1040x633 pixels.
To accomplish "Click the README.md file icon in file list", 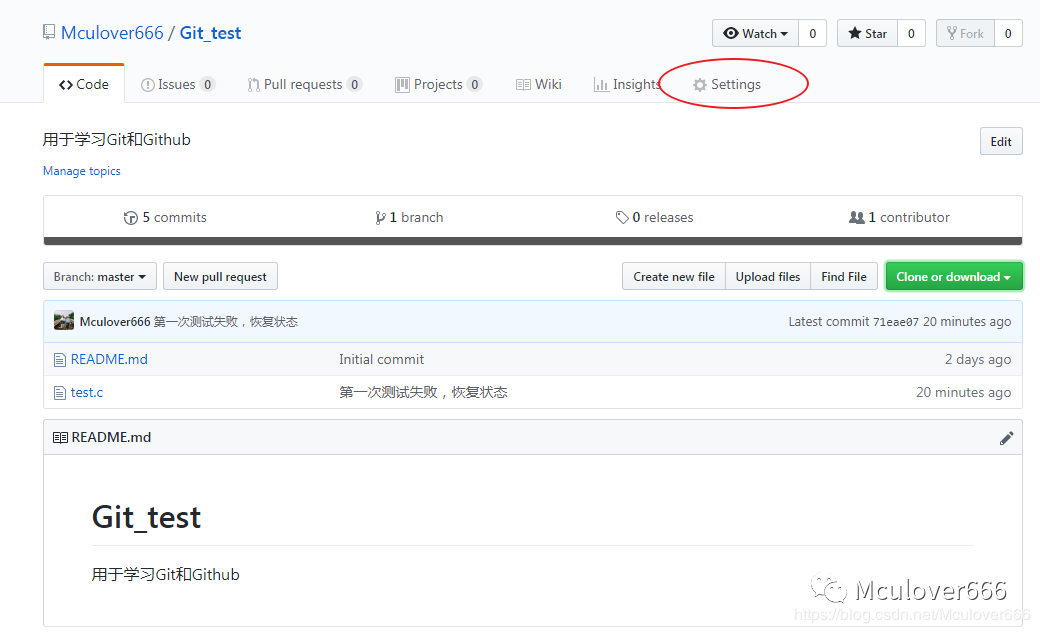I will point(60,360).
